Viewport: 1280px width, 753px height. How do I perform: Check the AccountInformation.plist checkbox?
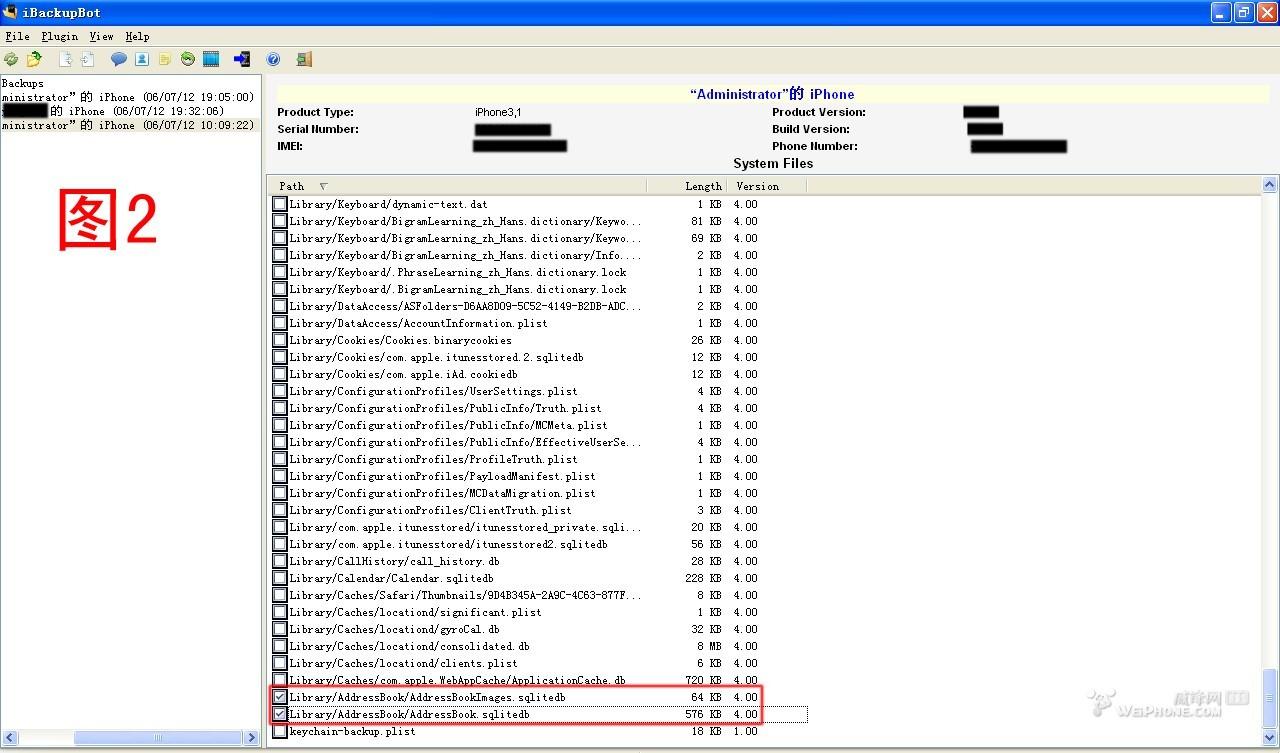point(280,323)
